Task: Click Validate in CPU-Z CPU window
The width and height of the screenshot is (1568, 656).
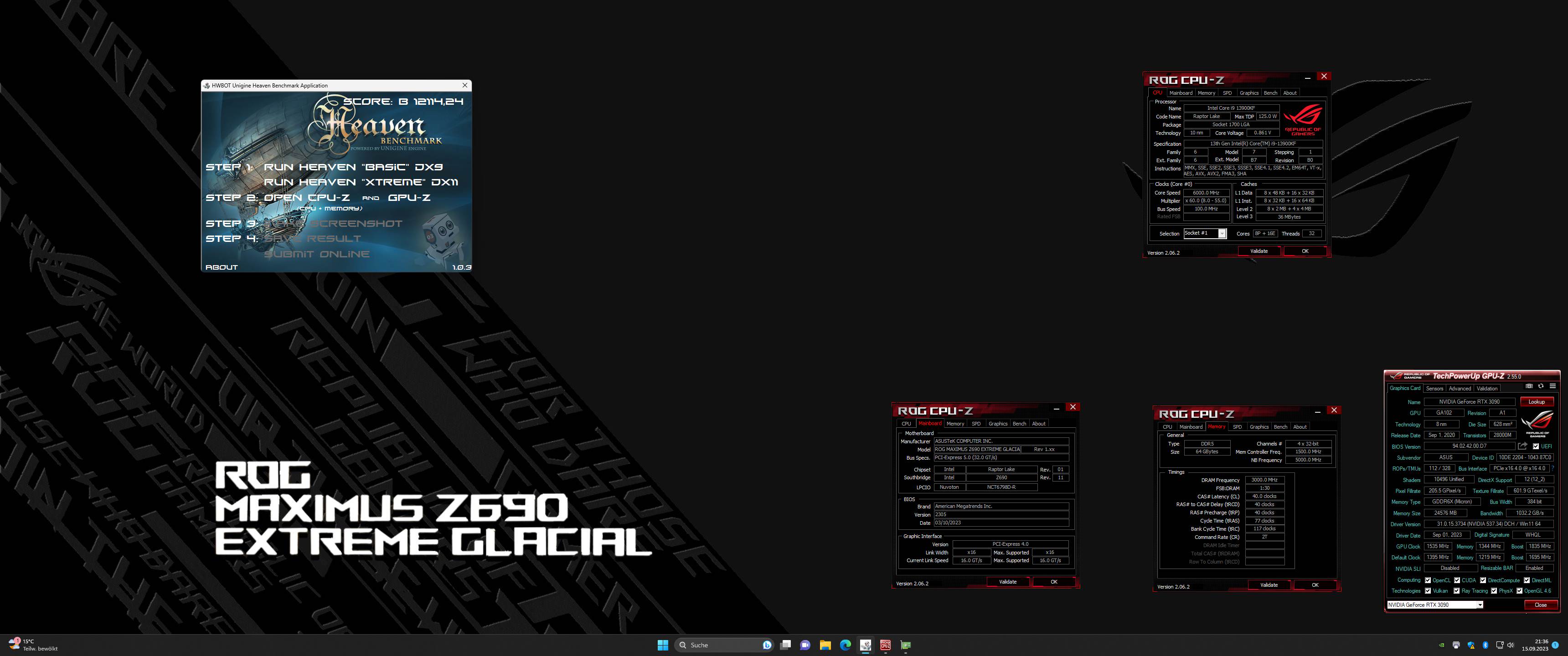Action: [x=1259, y=251]
